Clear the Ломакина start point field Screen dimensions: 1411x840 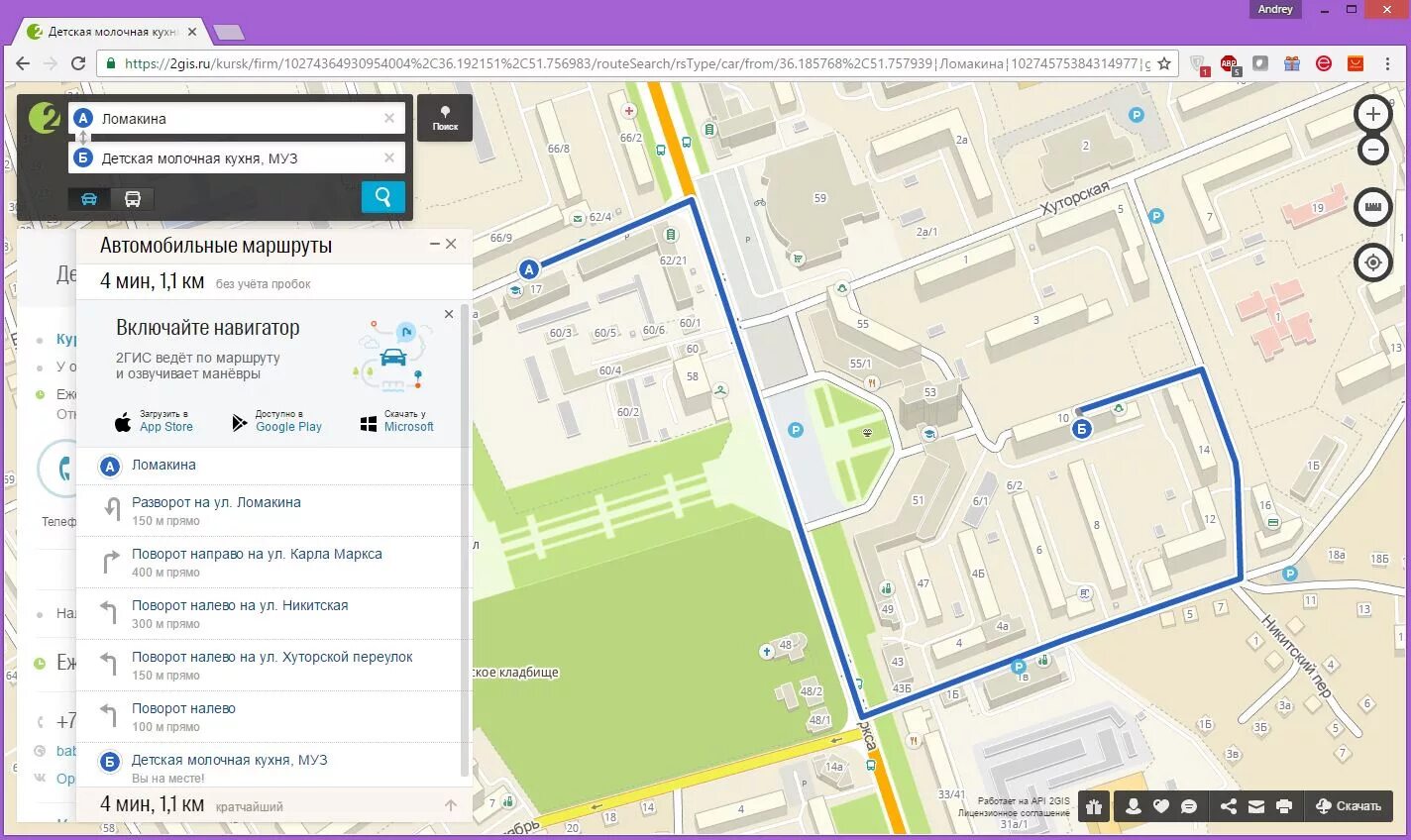point(389,118)
